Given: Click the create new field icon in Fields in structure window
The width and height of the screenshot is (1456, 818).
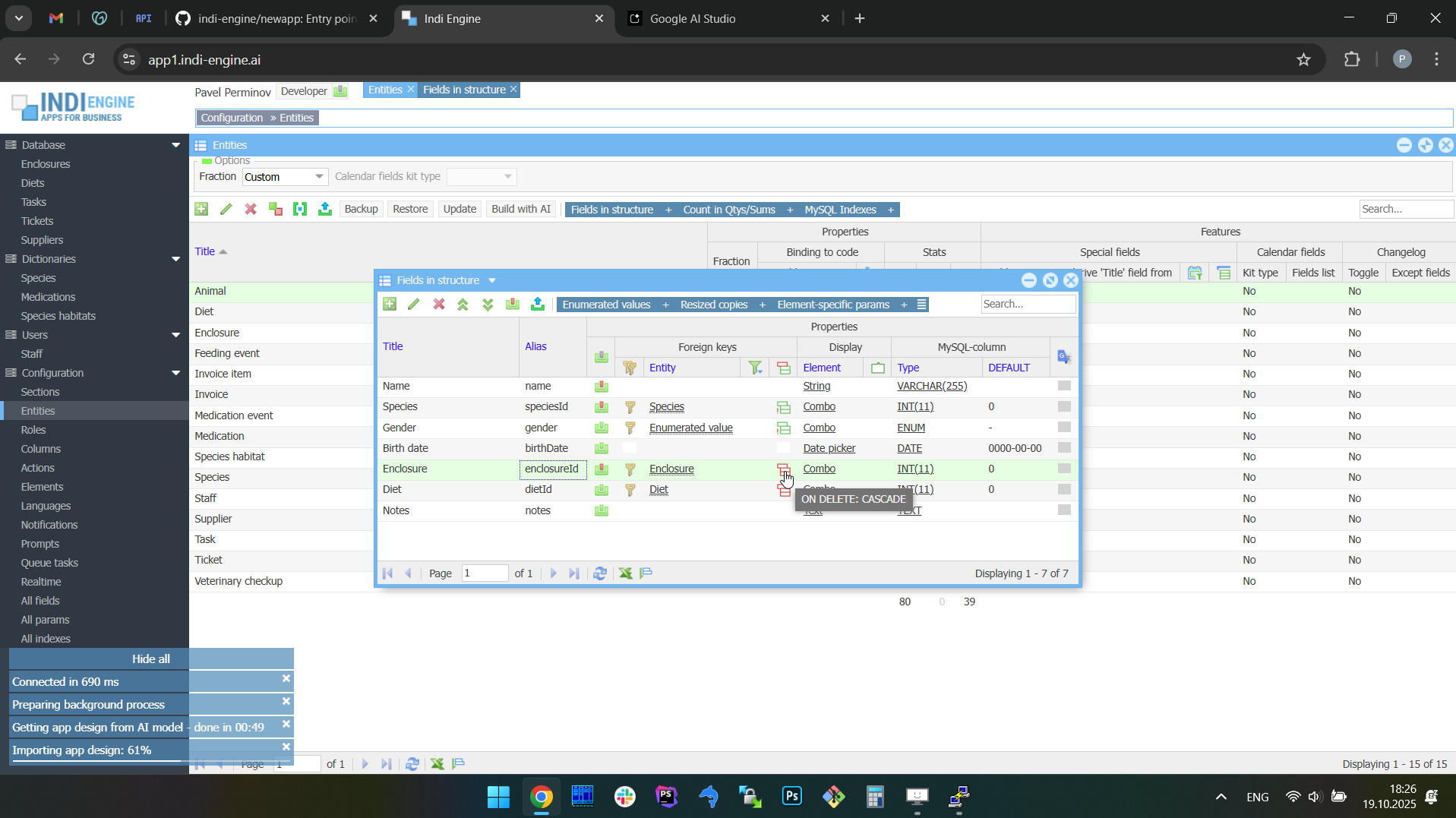Looking at the screenshot, I should [390, 305].
